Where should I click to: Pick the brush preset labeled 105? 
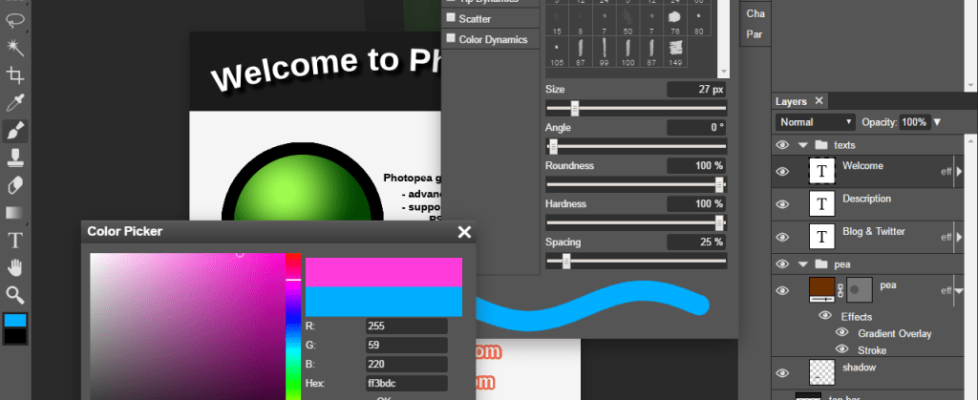(x=556, y=52)
